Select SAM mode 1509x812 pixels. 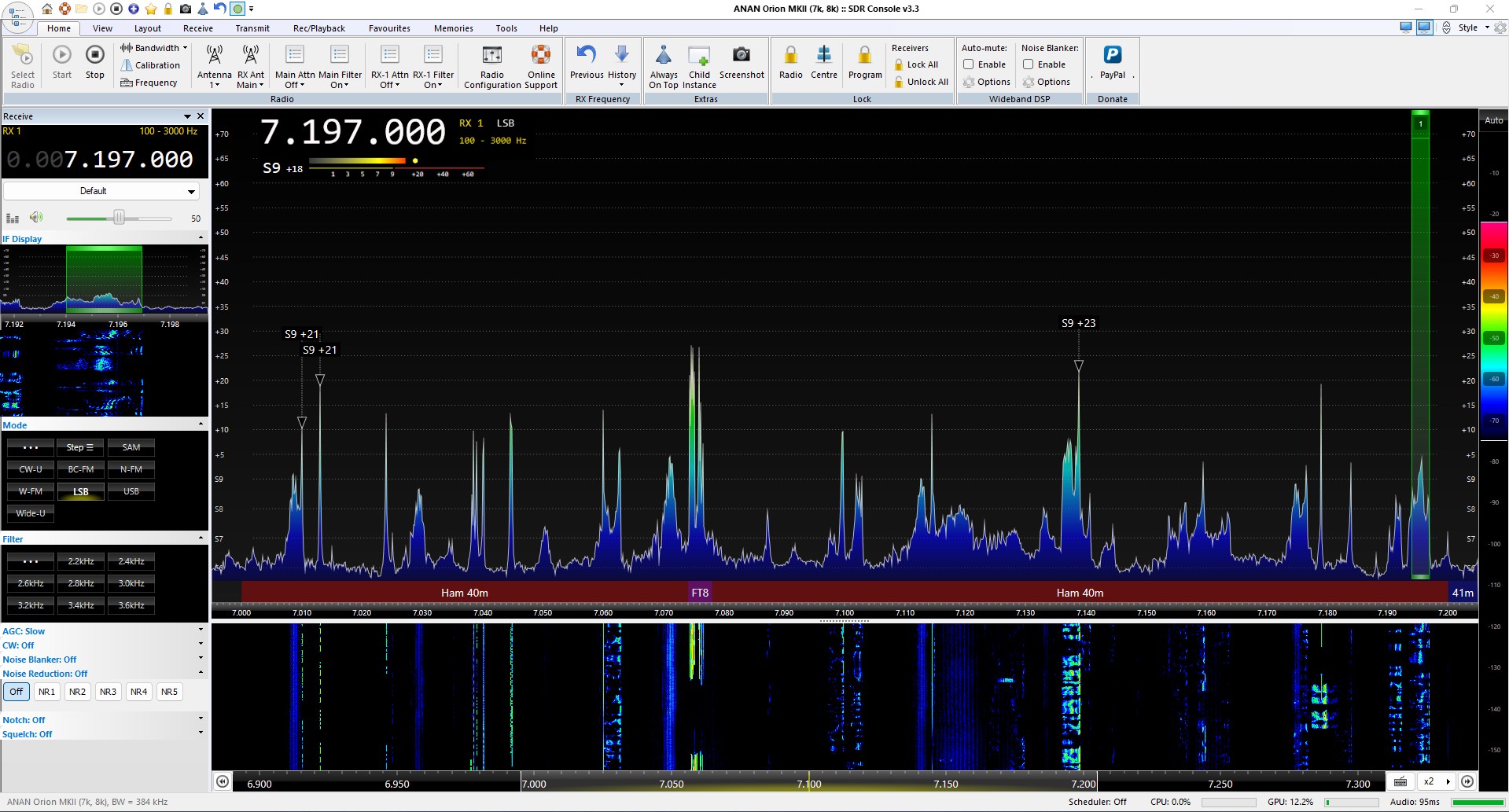click(131, 447)
